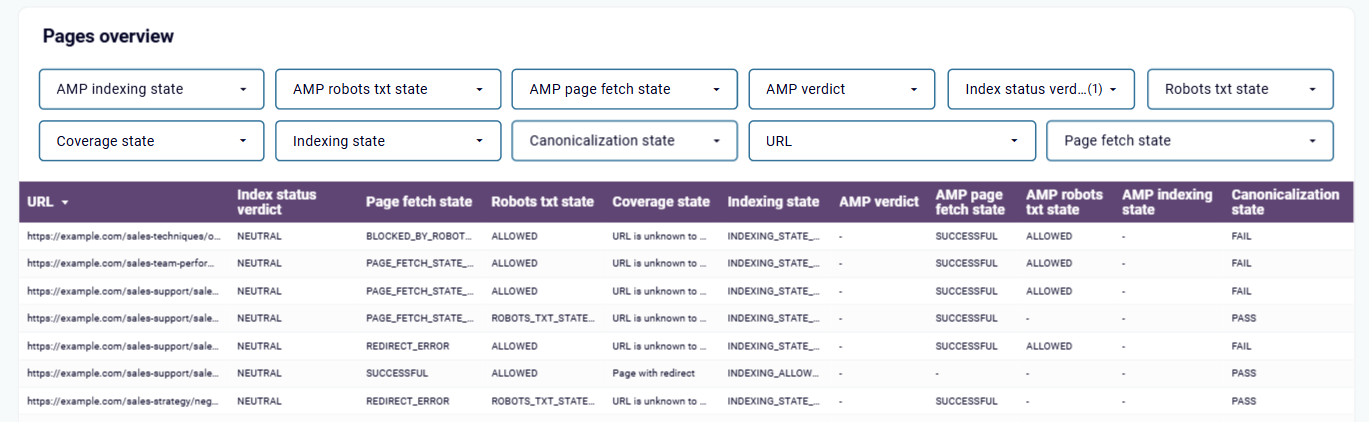Expand the Coverage state filter dropdown

click(151, 141)
